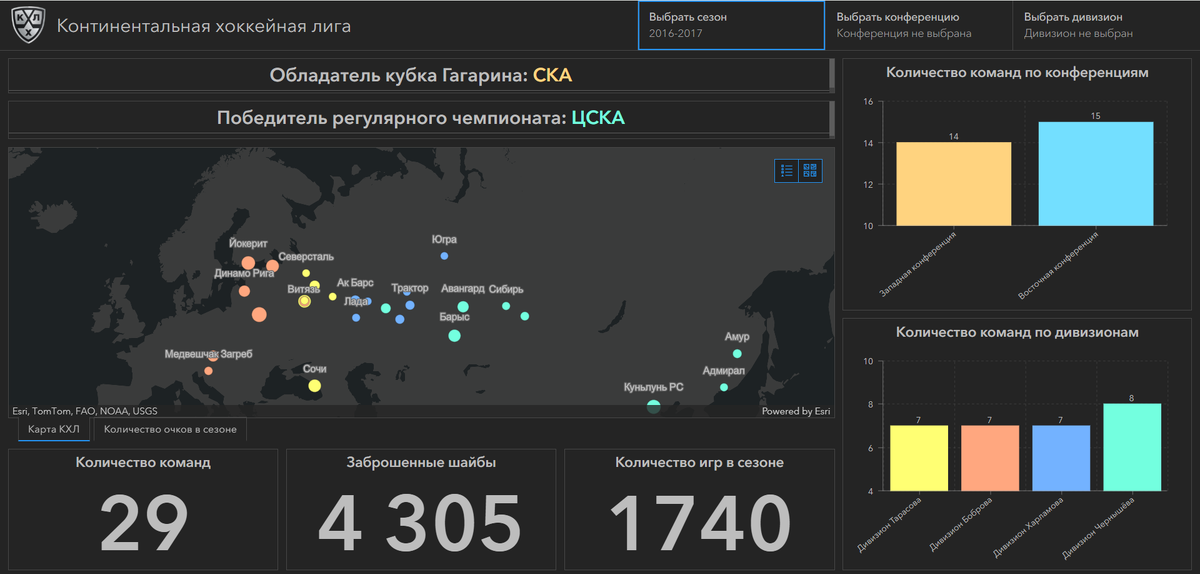Click the 'Заброшенные шайбы' card heading
The image size is (1200, 574).
[421, 463]
